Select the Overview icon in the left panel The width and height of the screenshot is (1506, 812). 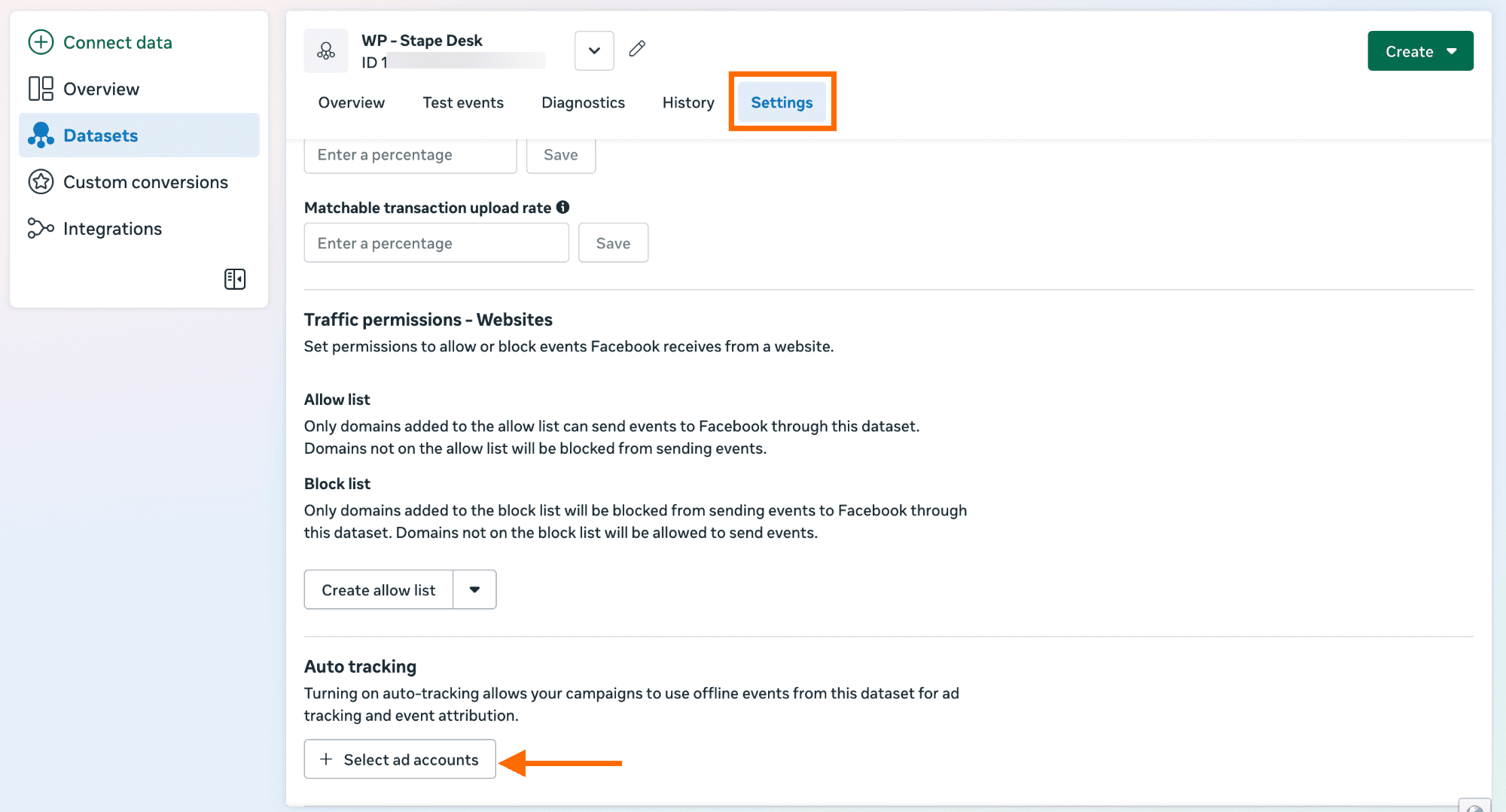(41, 88)
